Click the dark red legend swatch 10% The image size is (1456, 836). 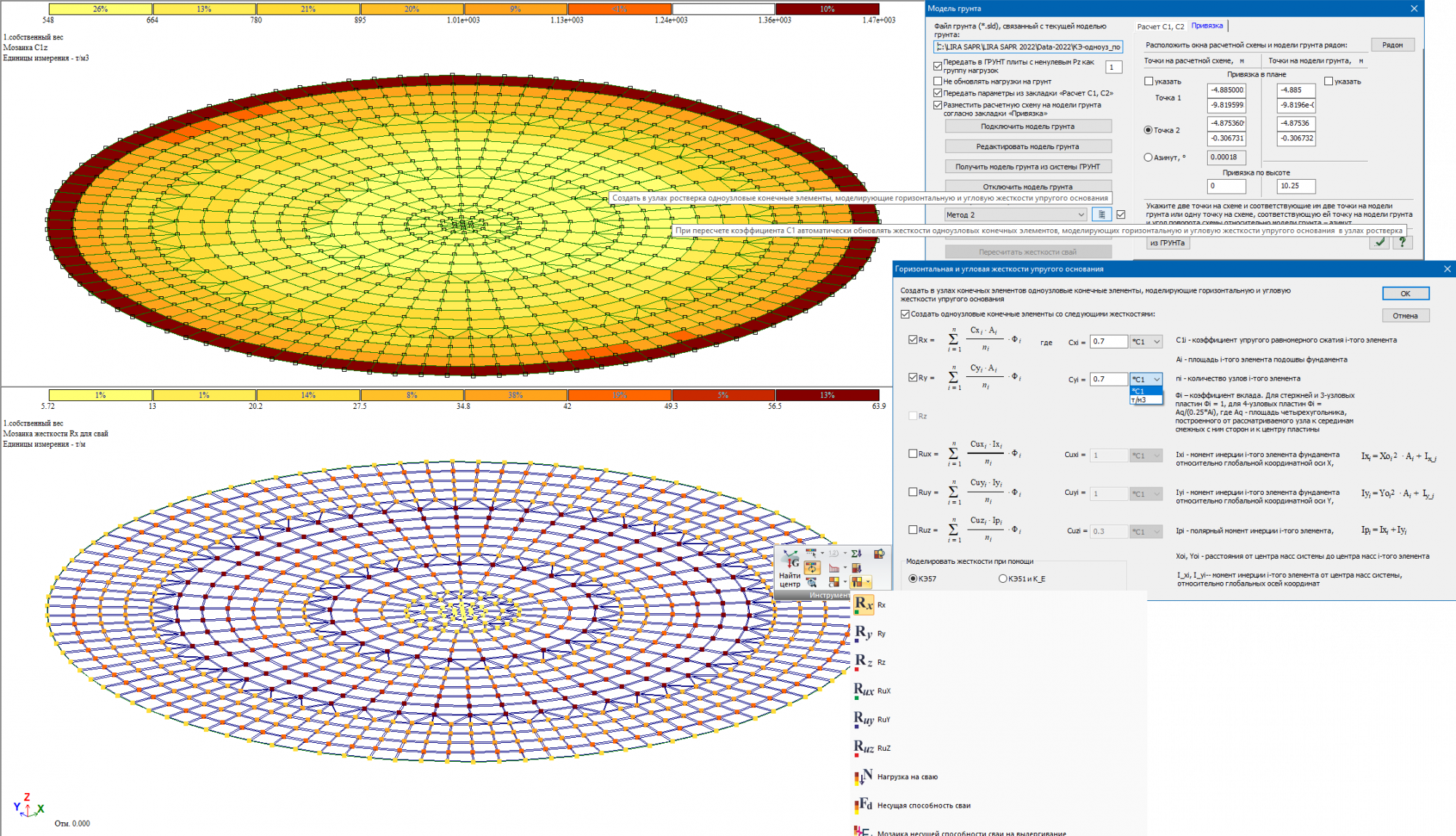827,9
